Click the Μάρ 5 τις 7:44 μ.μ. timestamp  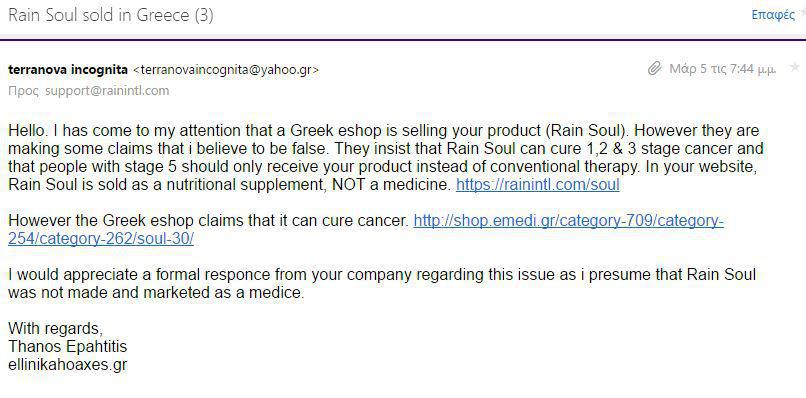coord(723,68)
